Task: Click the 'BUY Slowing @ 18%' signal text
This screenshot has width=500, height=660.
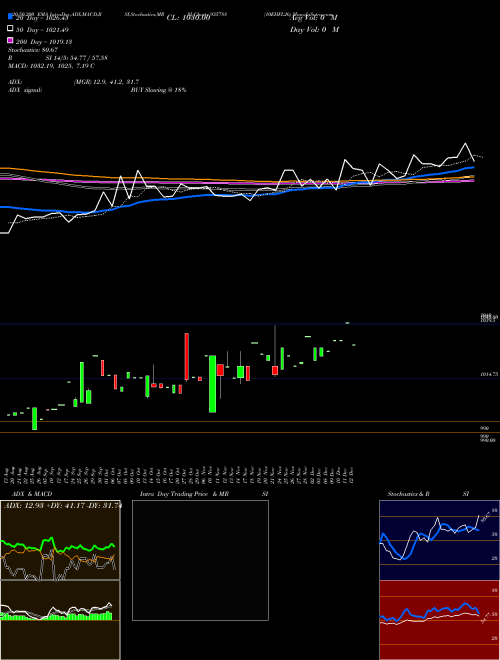Action: pos(159,90)
